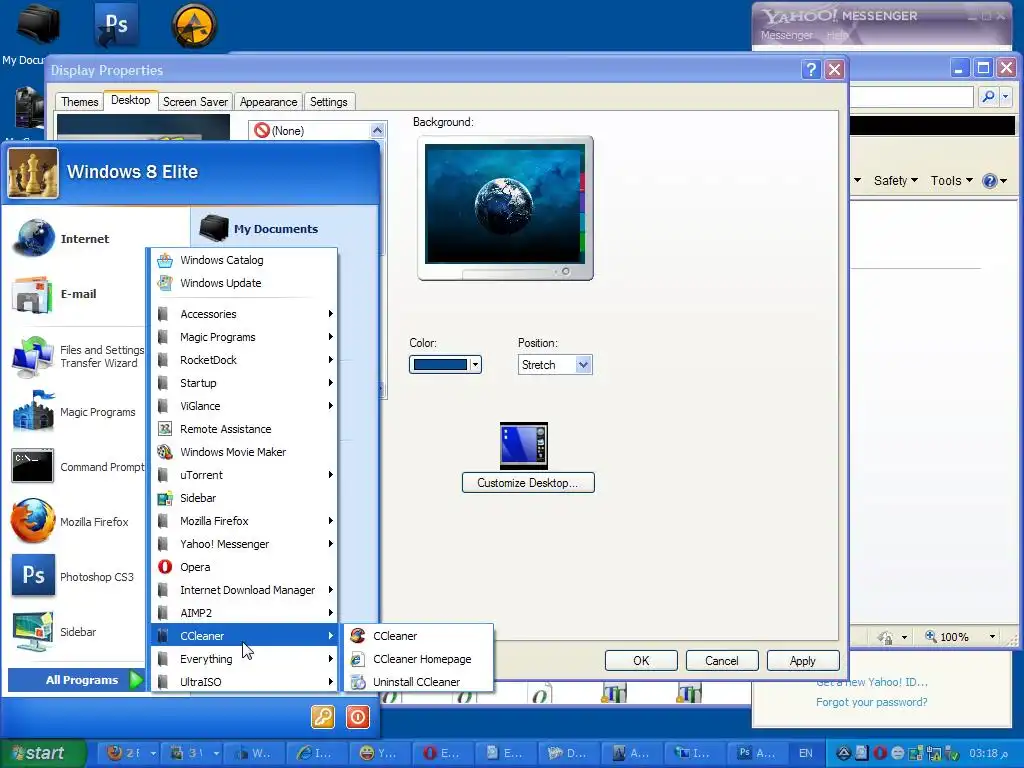This screenshot has height=768, width=1024.
Task: Expand uTorrent submenu
Action: click(244, 475)
